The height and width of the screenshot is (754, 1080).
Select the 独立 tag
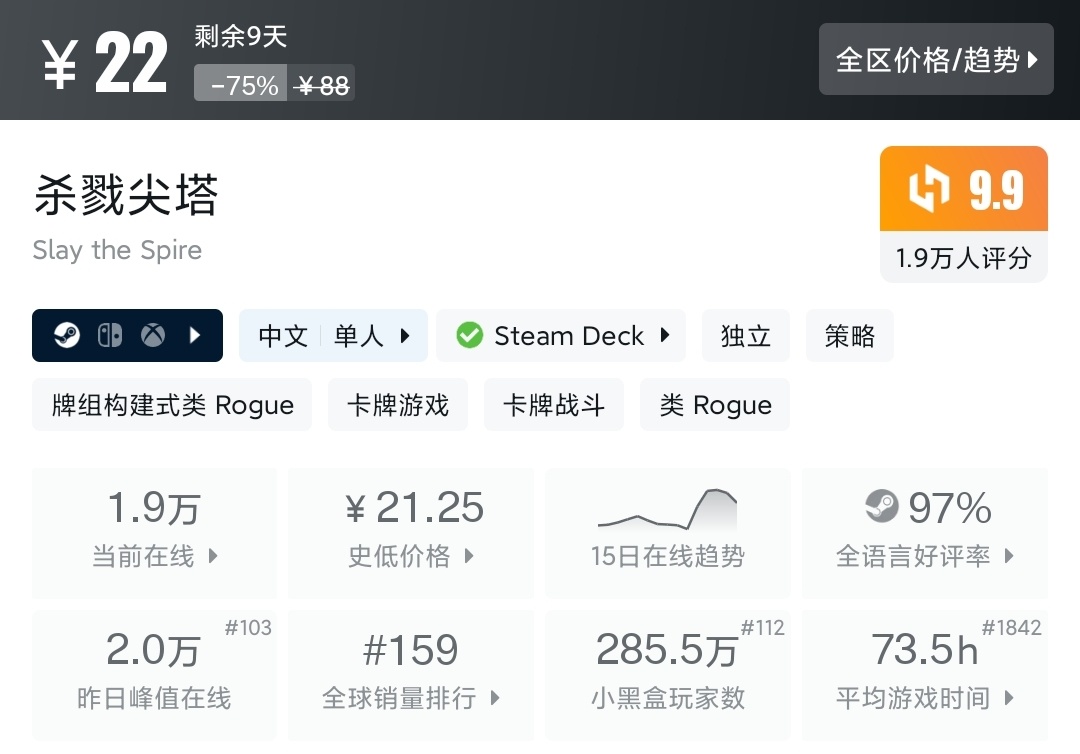(746, 336)
